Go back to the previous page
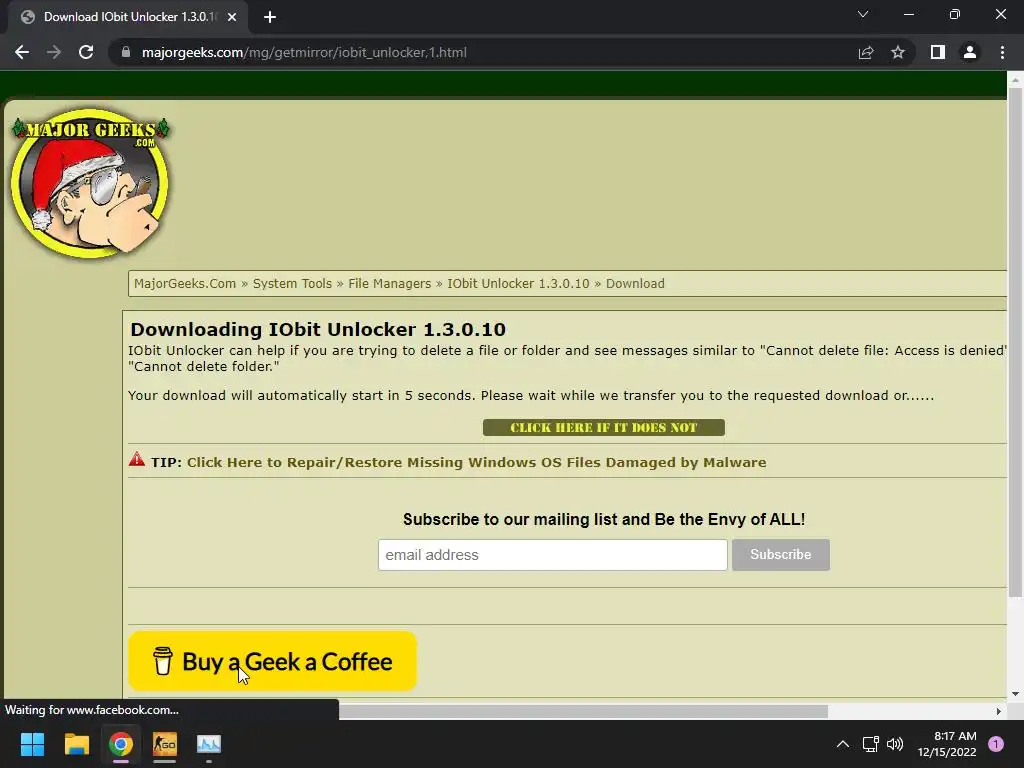 click(22, 52)
